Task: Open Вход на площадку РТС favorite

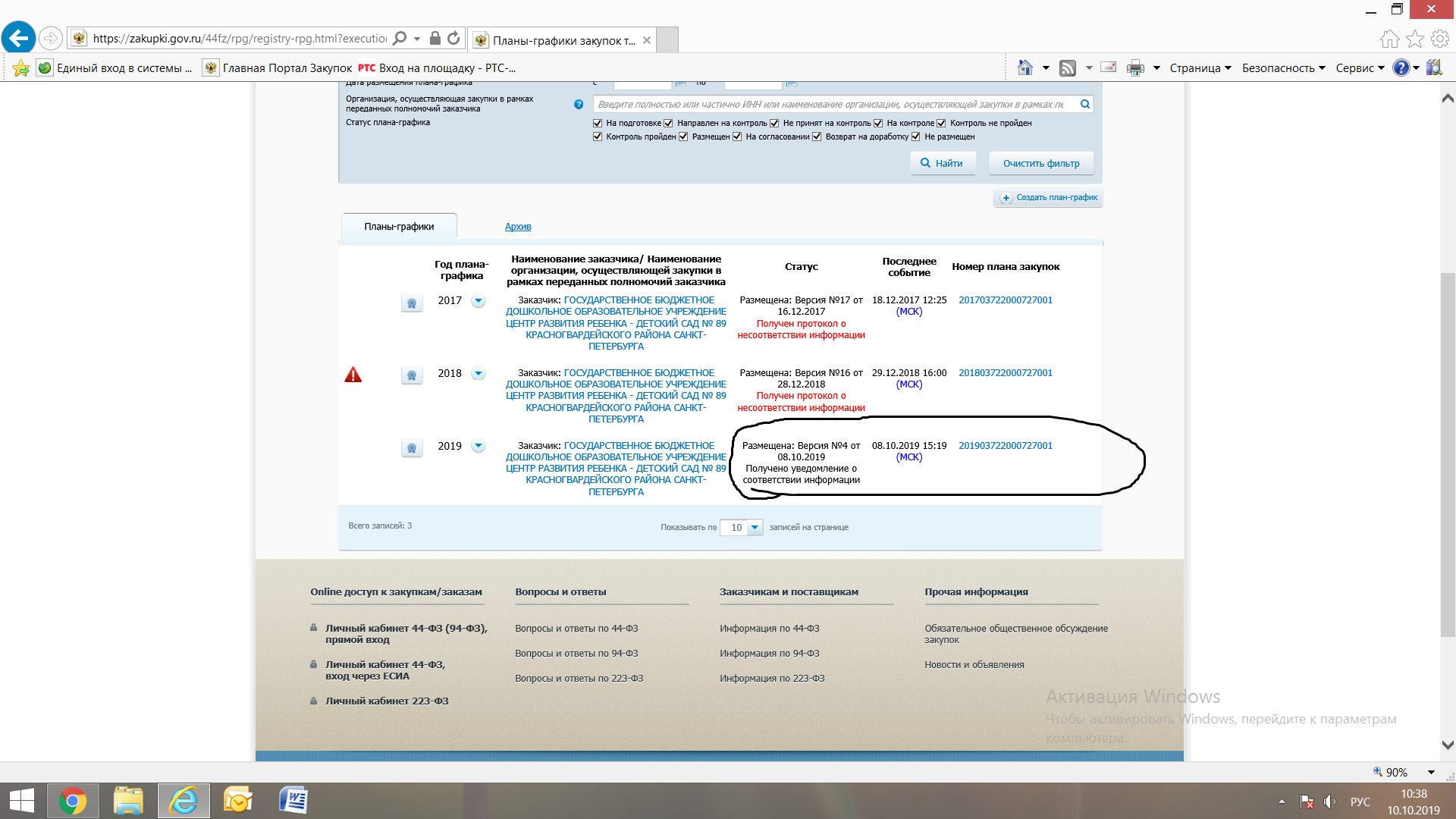Action: click(x=438, y=68)
